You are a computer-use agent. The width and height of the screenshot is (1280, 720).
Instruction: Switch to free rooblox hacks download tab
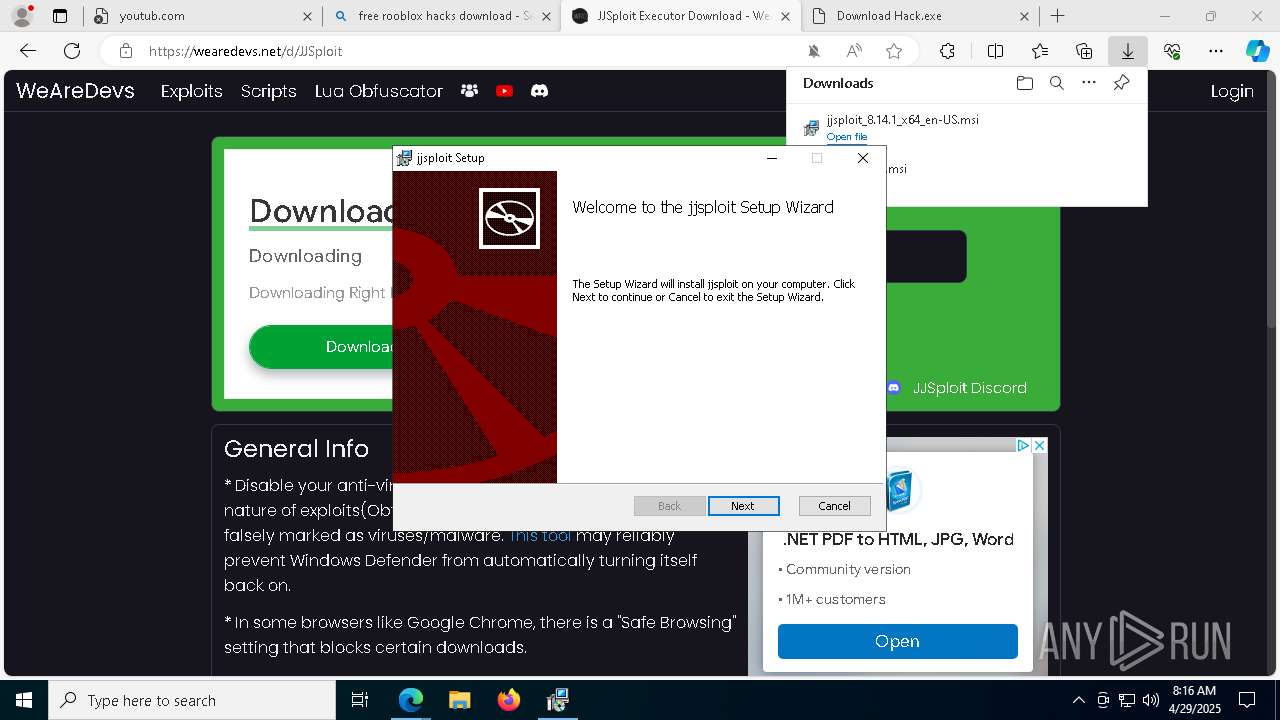[443, 16]
